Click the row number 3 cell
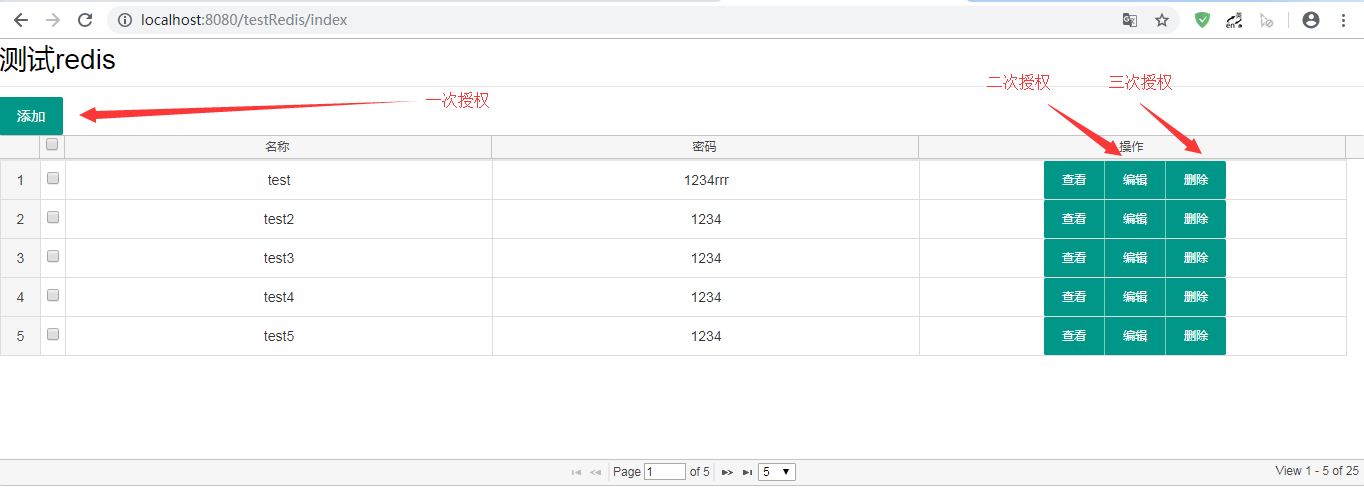The height and width of the screenshot is (488, 1364). pyautogui.click(x=20, y=258)
